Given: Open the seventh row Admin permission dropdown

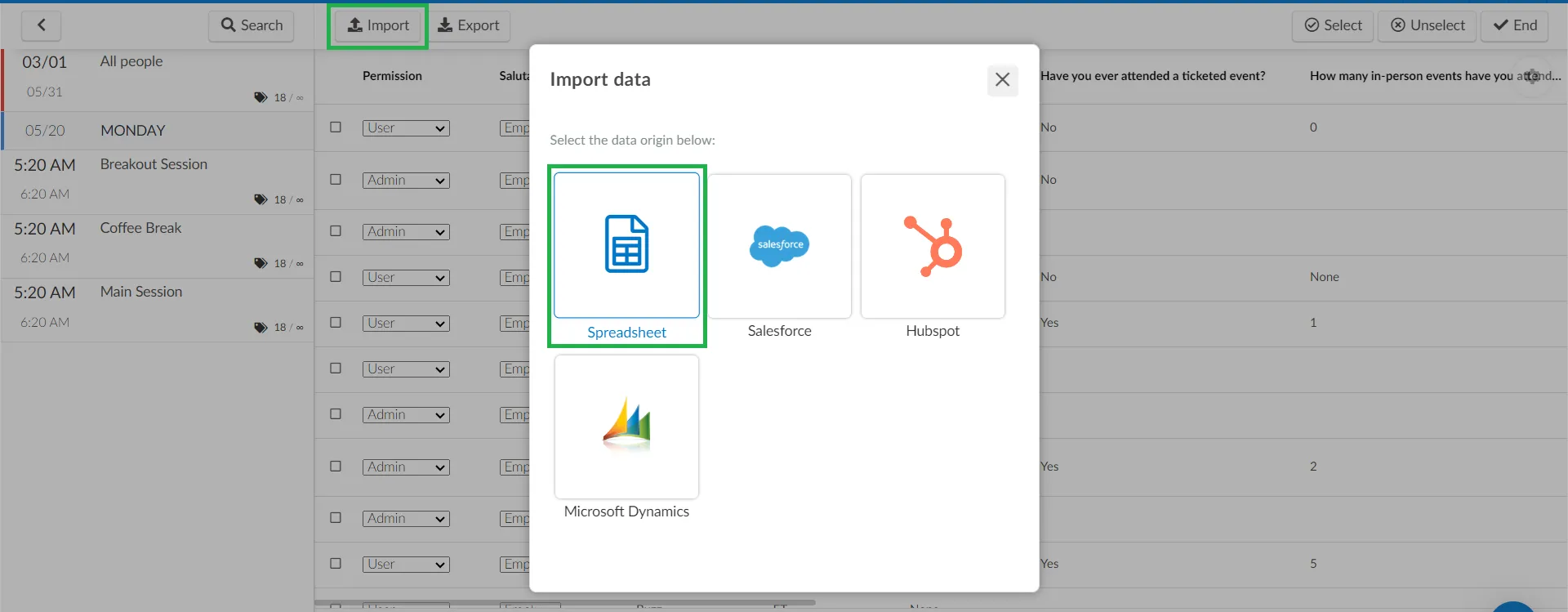Looking at the screenshot, I should [x=406, y=415].
